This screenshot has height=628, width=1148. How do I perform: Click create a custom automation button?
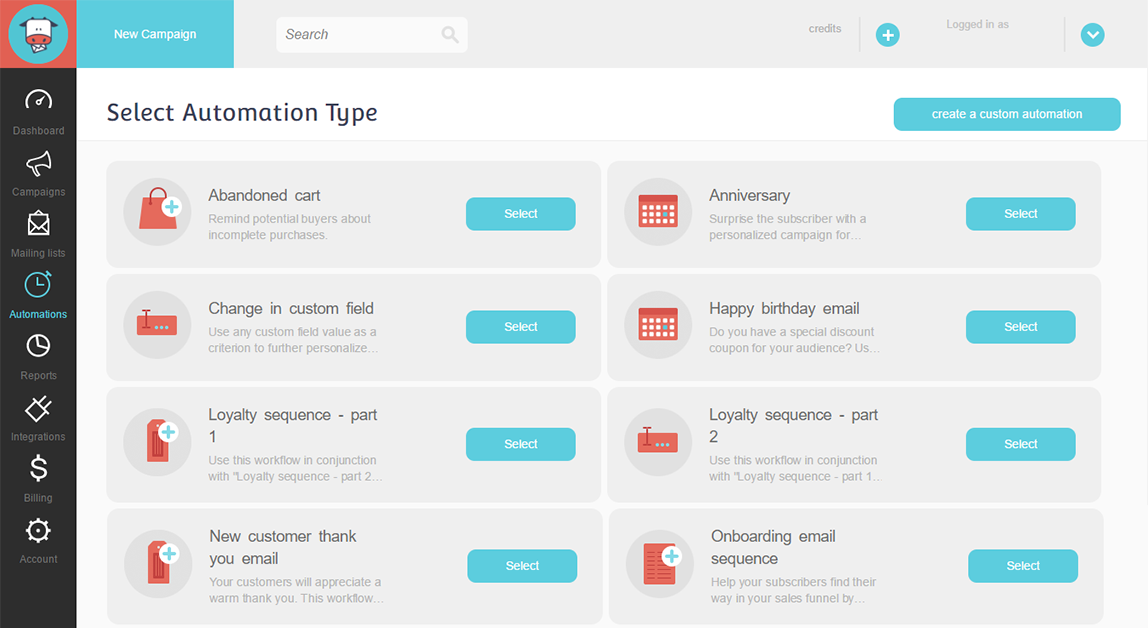(x=1007, y=114)
